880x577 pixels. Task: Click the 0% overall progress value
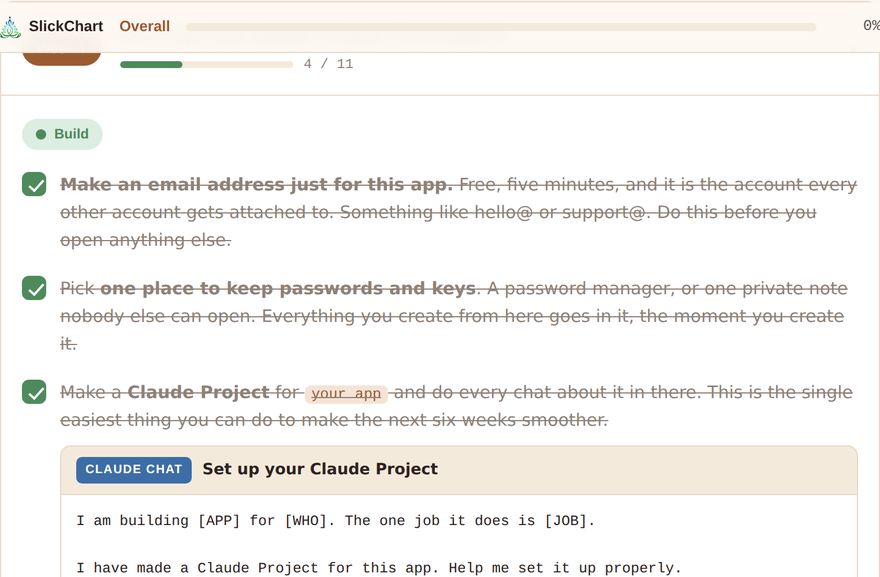[871, 26]
